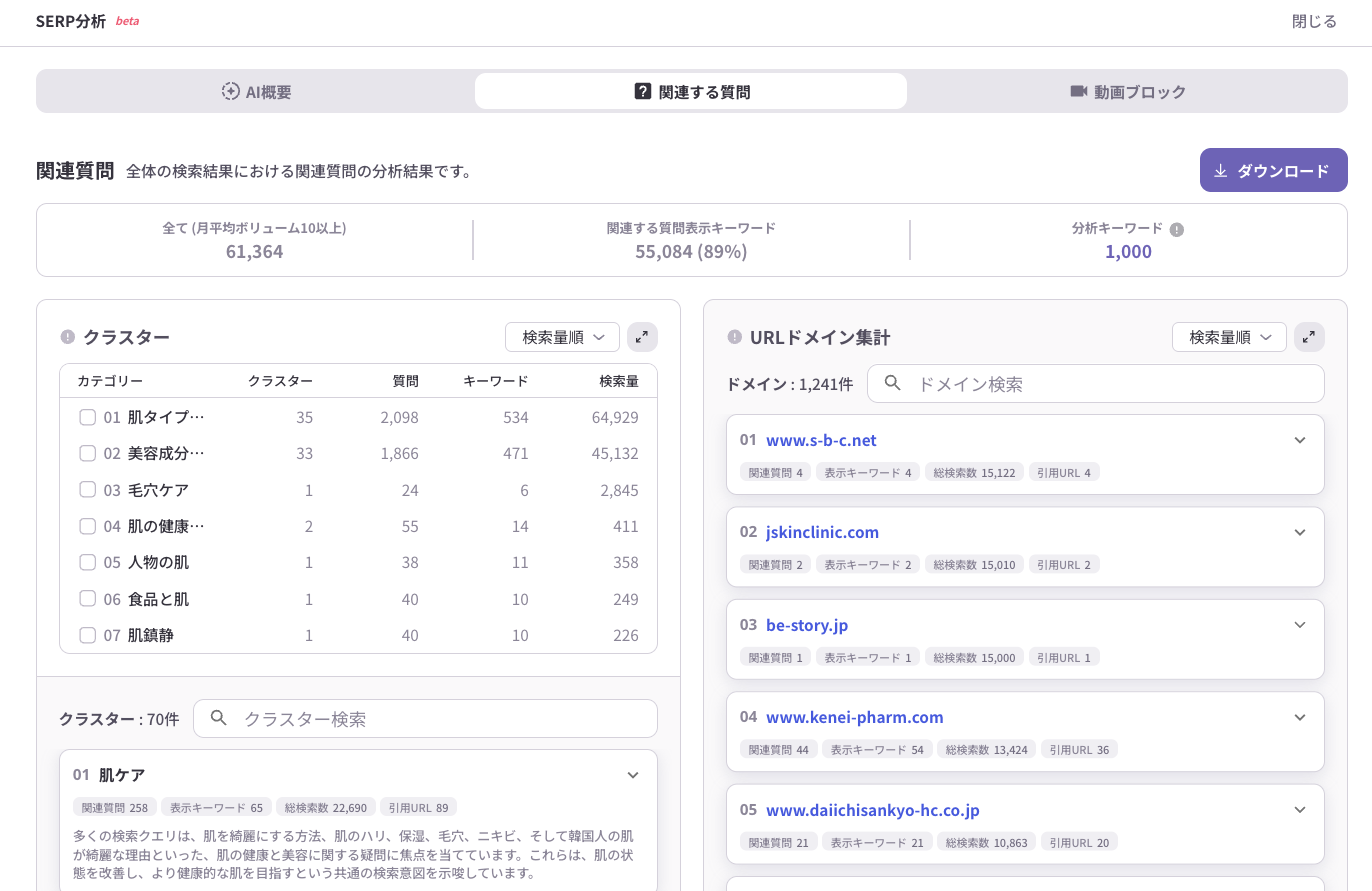The image size is (1372, 891).
Task: Click 毛穴ケア category name
Action: point(158,490)
